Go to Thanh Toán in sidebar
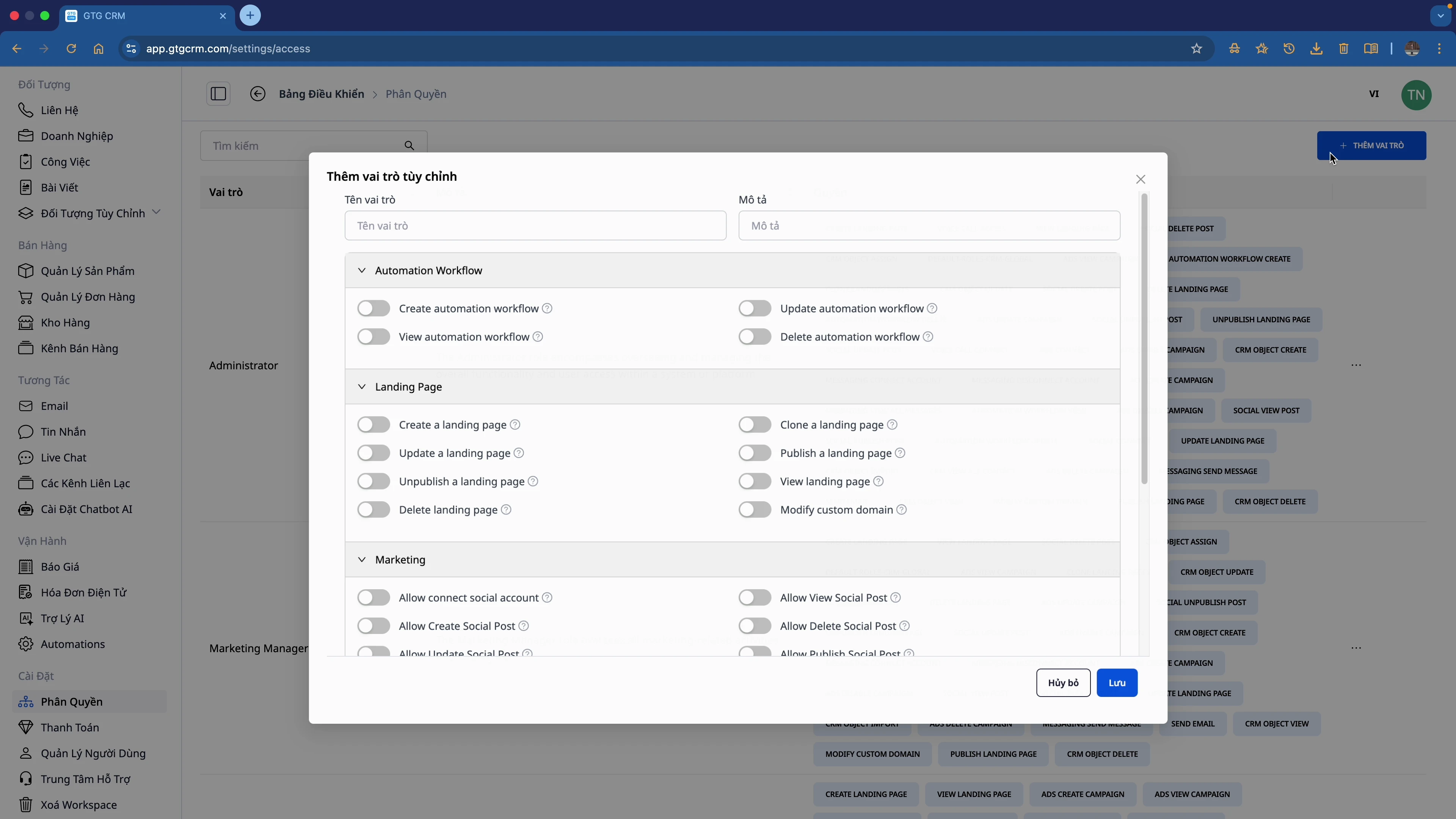This screenshot has width=1456, height=819. pos(69,728)
